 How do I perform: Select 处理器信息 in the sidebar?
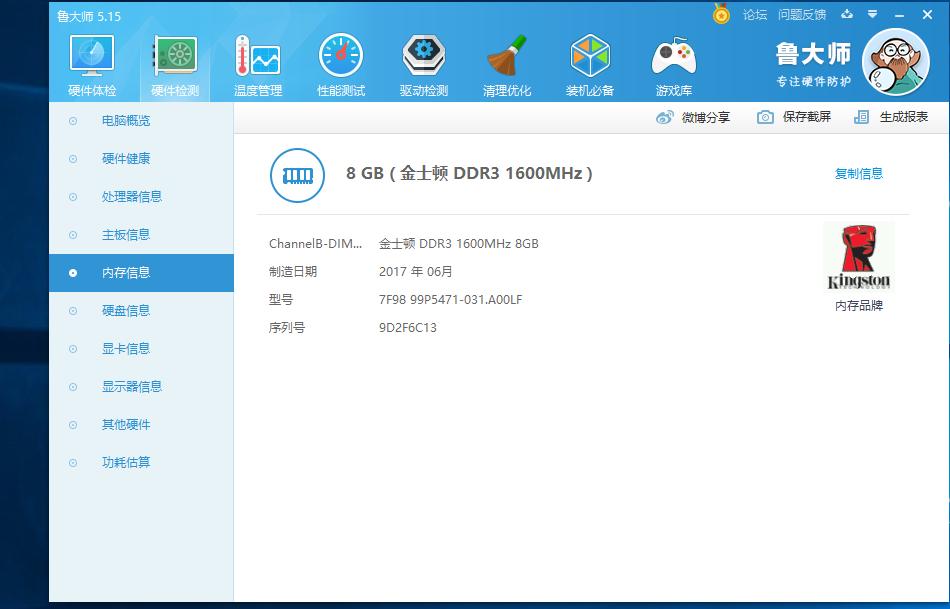coord(131,197)
